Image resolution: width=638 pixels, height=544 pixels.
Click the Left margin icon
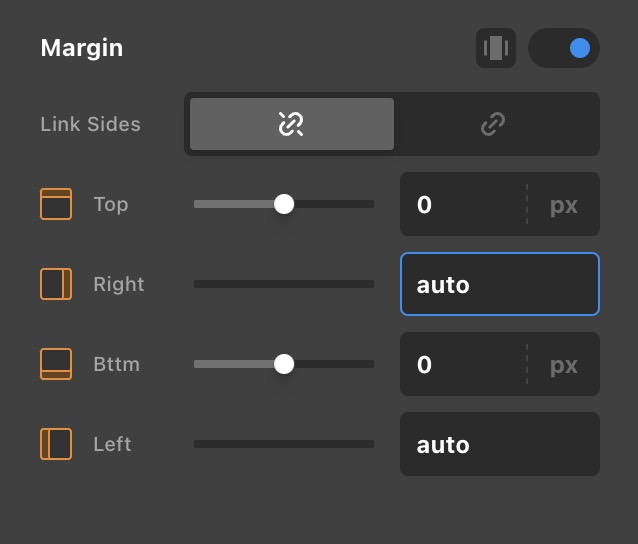[56, 444]
